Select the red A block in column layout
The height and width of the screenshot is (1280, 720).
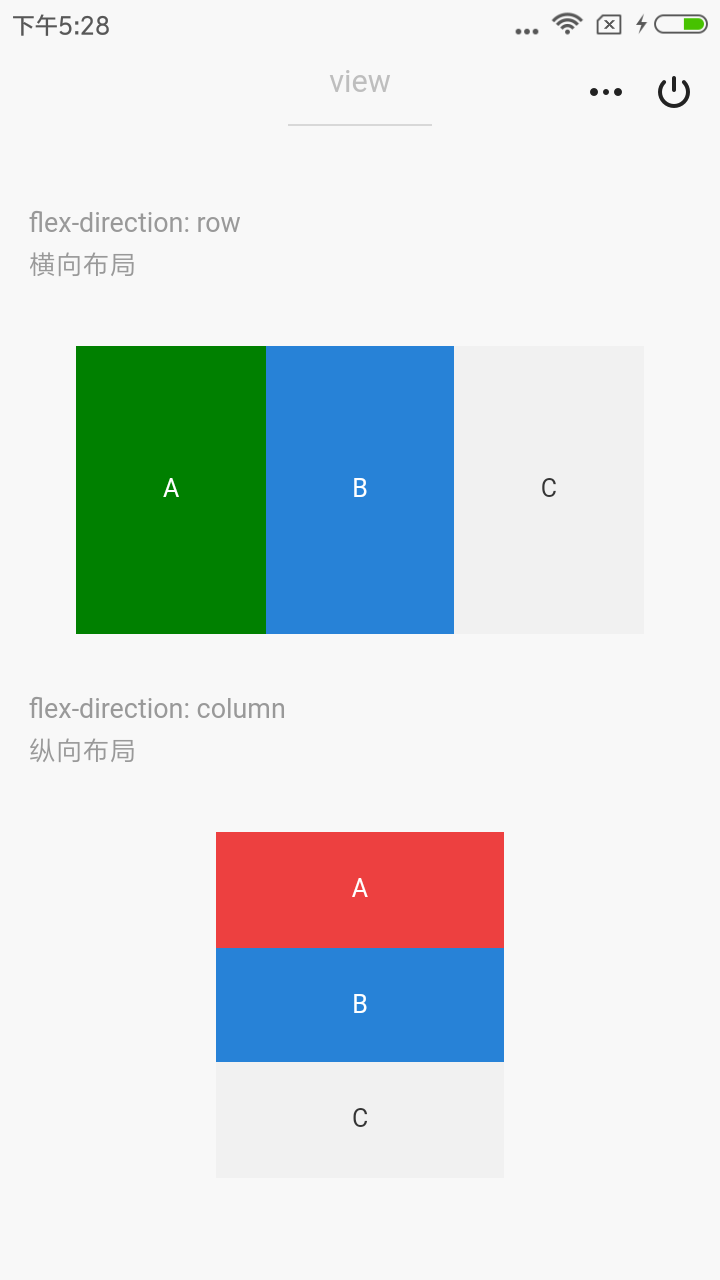[360, 889]
